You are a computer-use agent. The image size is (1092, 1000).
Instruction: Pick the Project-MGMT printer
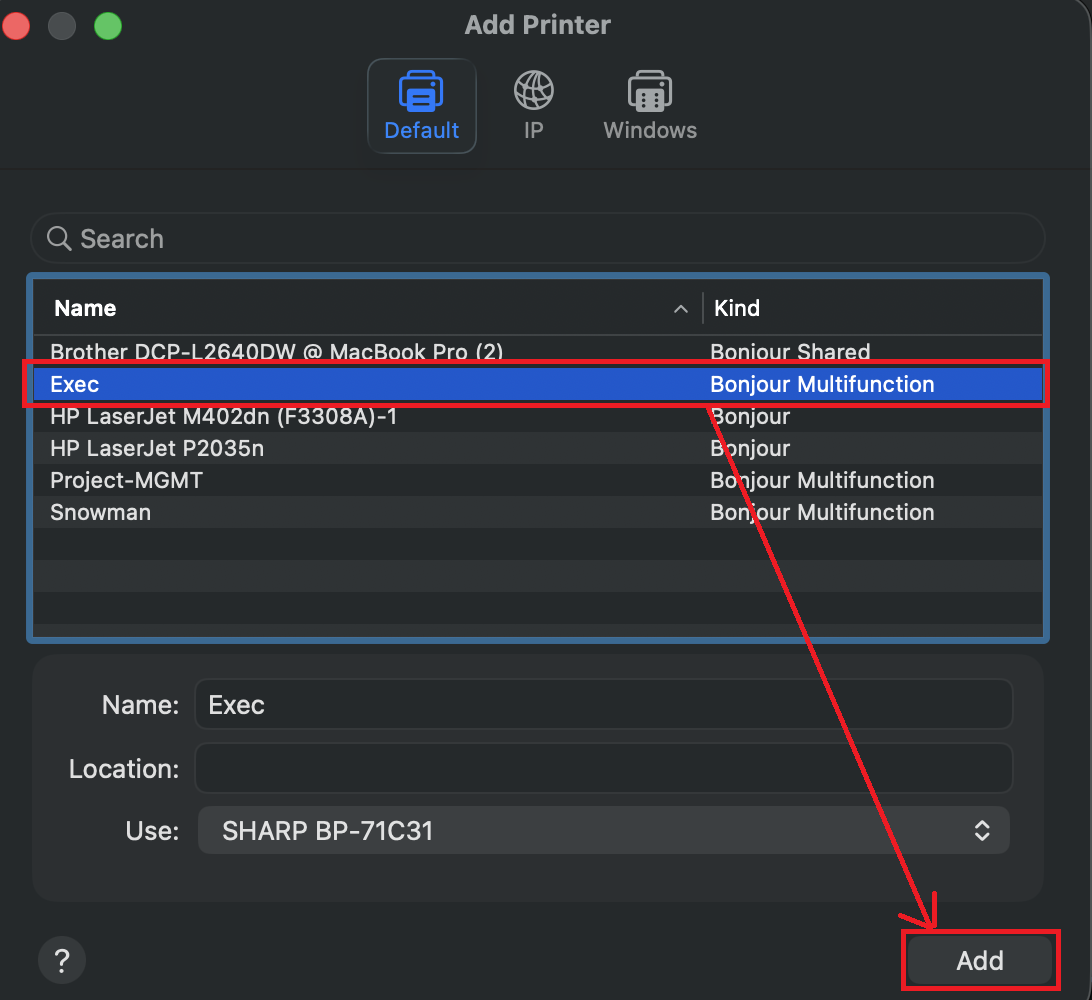pos(127,480)
